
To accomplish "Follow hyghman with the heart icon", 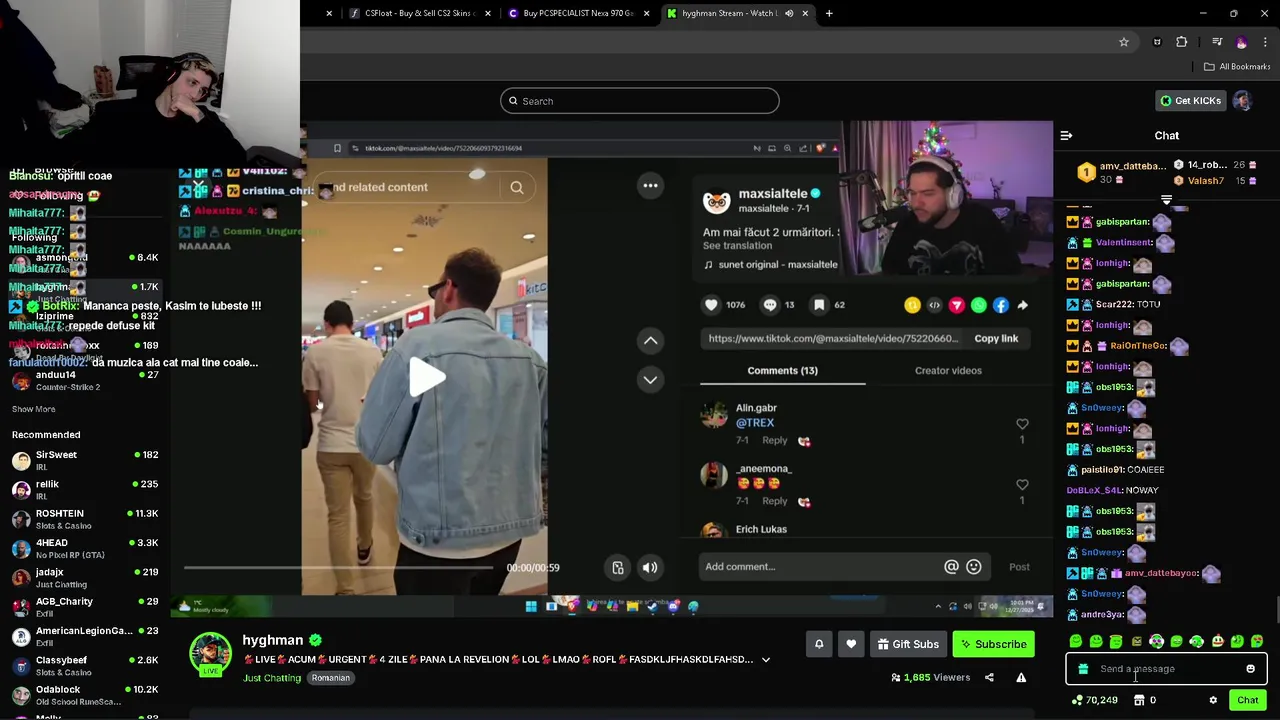I will click(851, 644).
